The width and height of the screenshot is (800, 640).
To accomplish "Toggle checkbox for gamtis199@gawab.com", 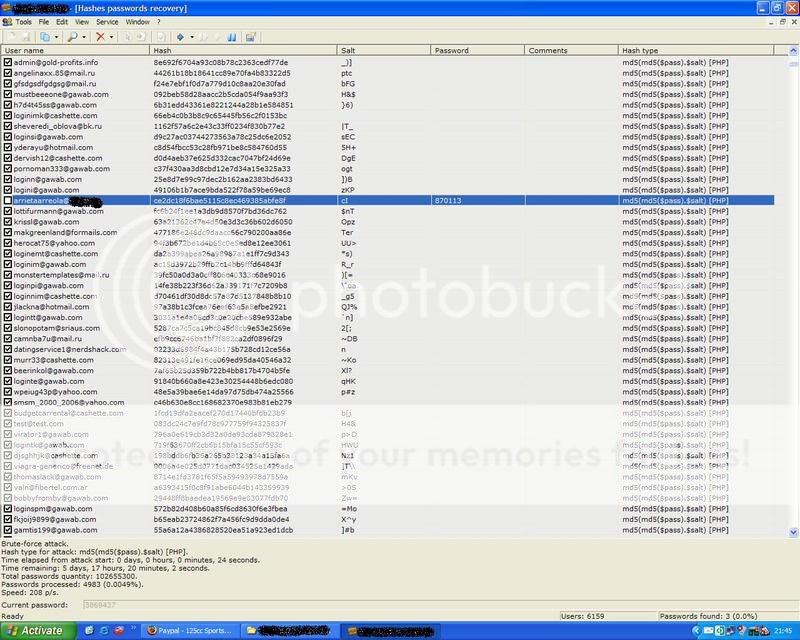I will [8, 530].
